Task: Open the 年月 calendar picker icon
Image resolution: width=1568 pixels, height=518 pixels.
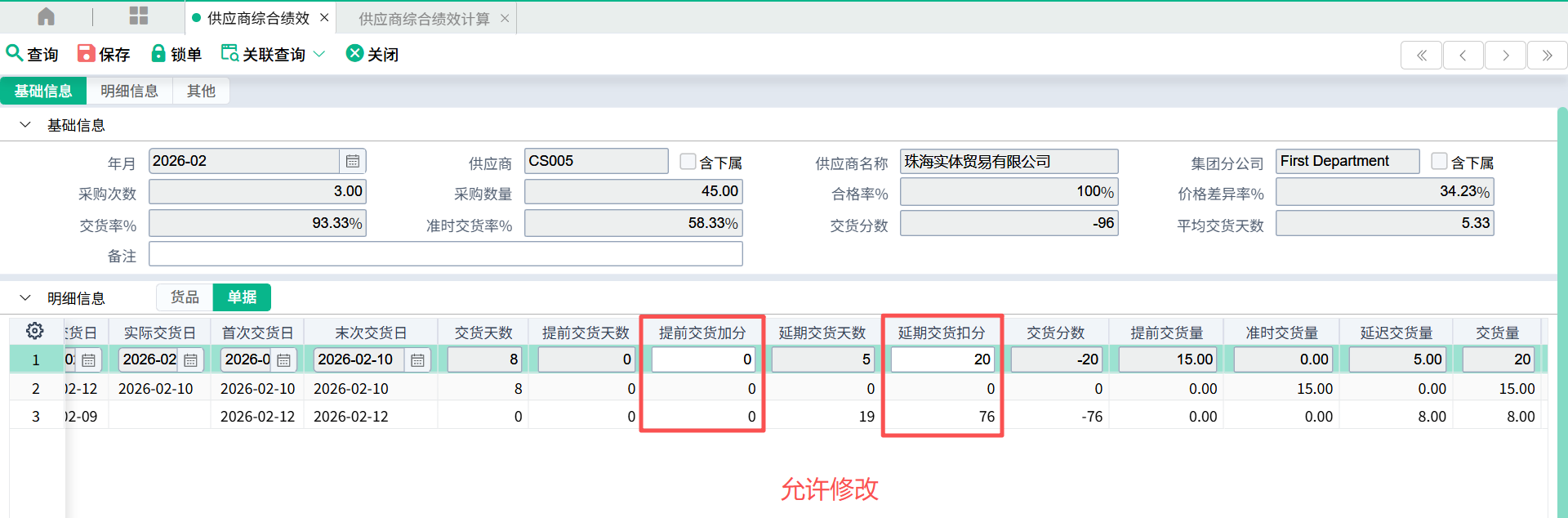Action: tap(352, 161)
